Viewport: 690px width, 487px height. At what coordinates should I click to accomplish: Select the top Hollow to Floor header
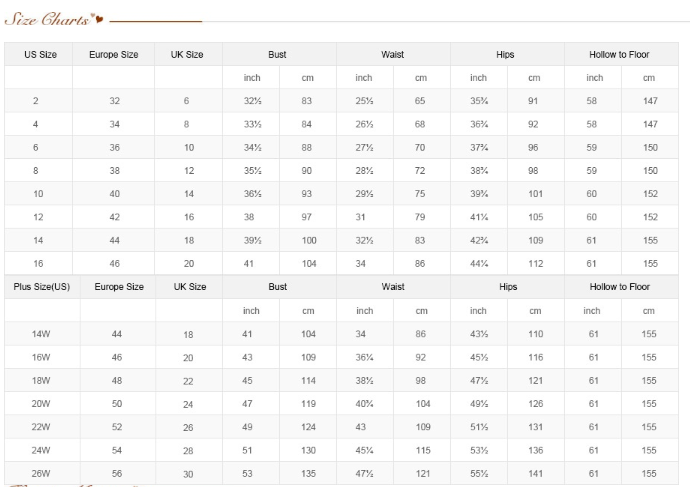pos(621,54)
